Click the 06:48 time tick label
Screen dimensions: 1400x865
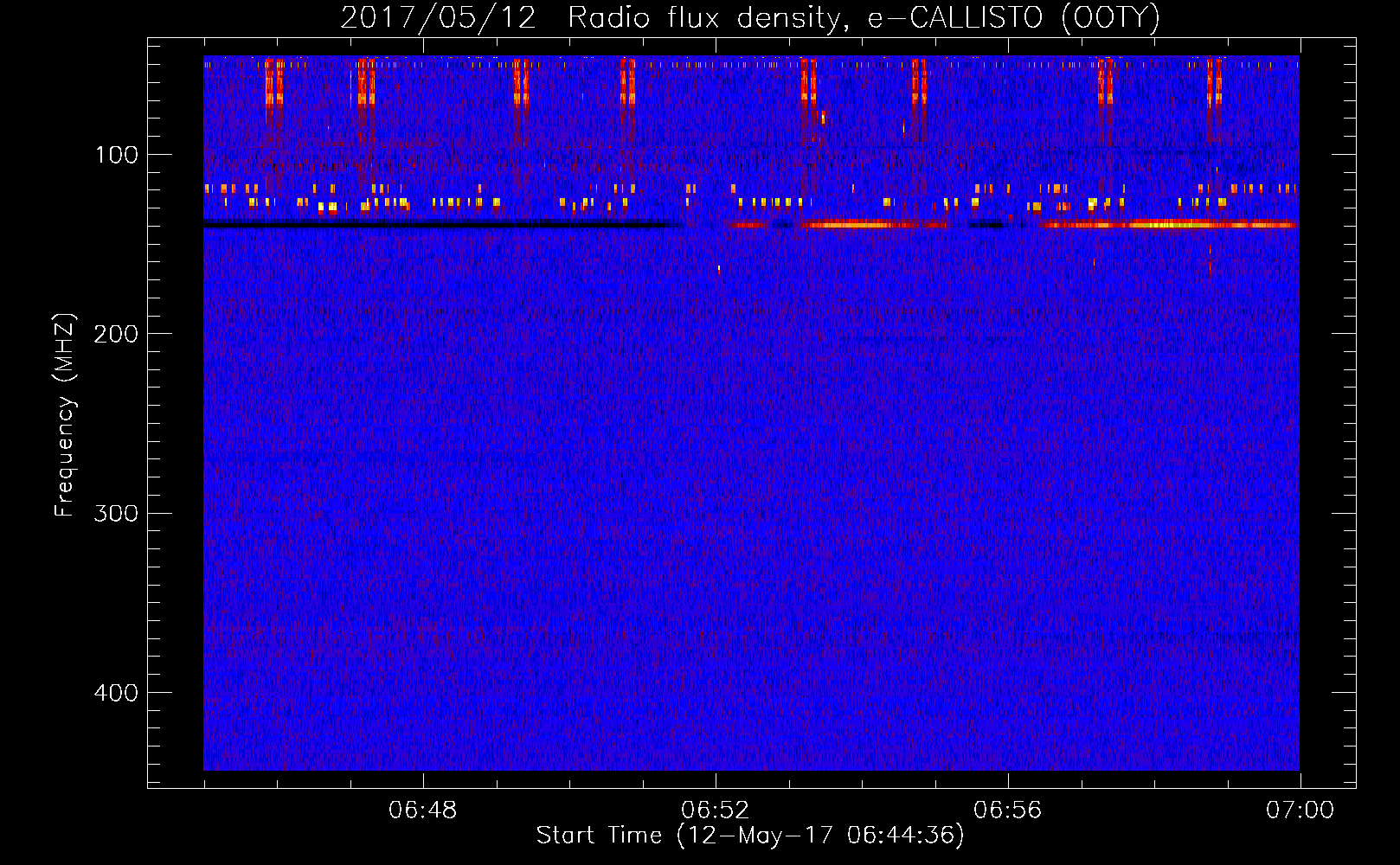click(x=423, y=811)
